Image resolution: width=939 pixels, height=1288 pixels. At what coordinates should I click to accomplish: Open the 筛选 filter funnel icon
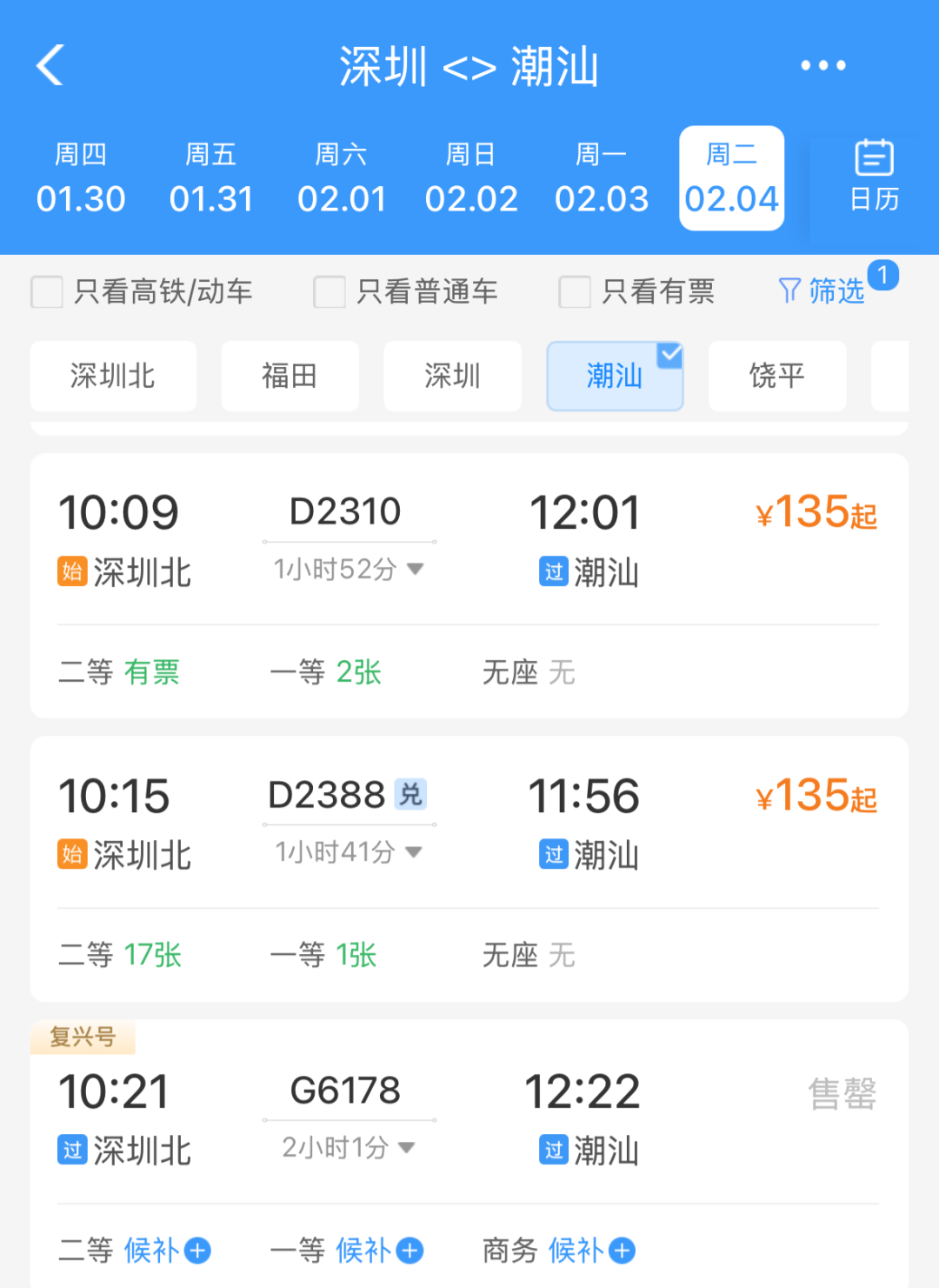(x=789, y=290)
